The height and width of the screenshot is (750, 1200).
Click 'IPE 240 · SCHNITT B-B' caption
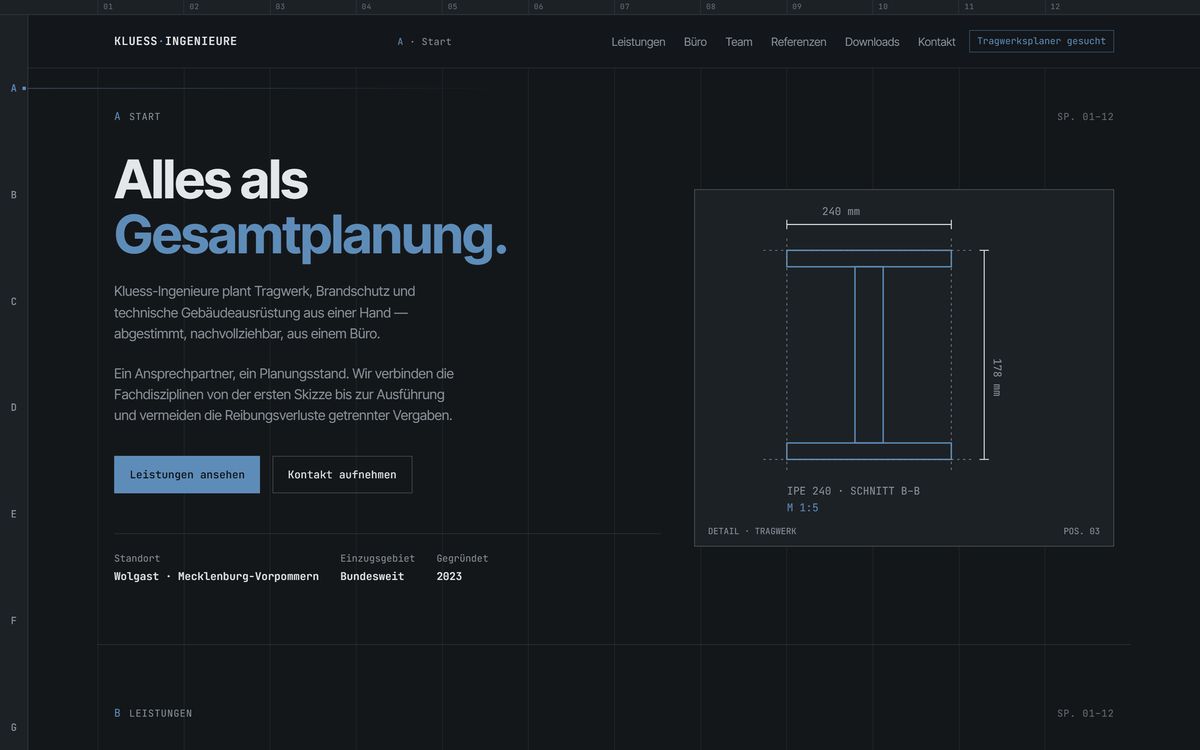pos(853,491)
